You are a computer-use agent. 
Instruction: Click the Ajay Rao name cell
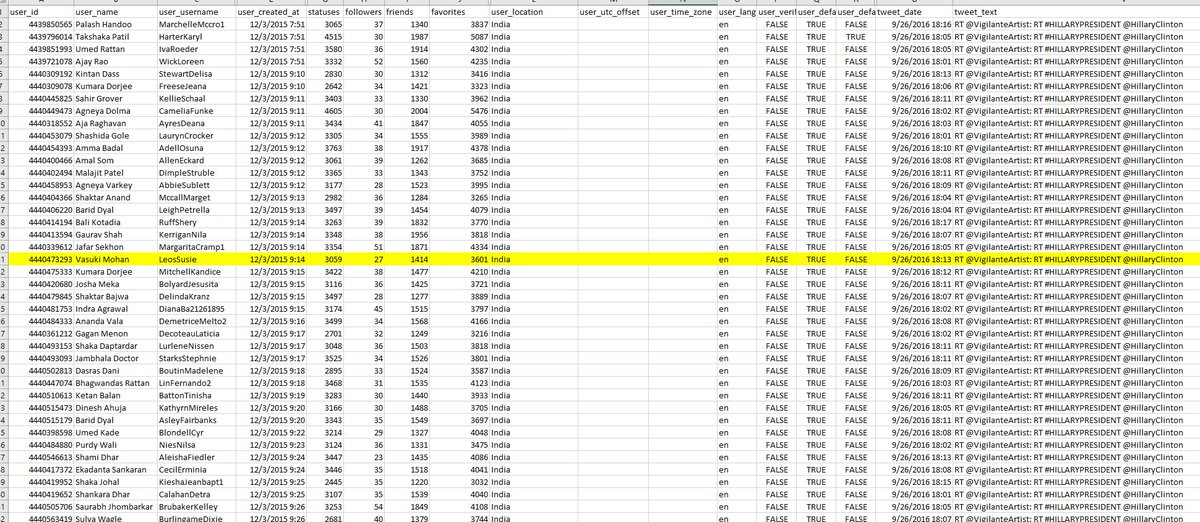(115, 59)
